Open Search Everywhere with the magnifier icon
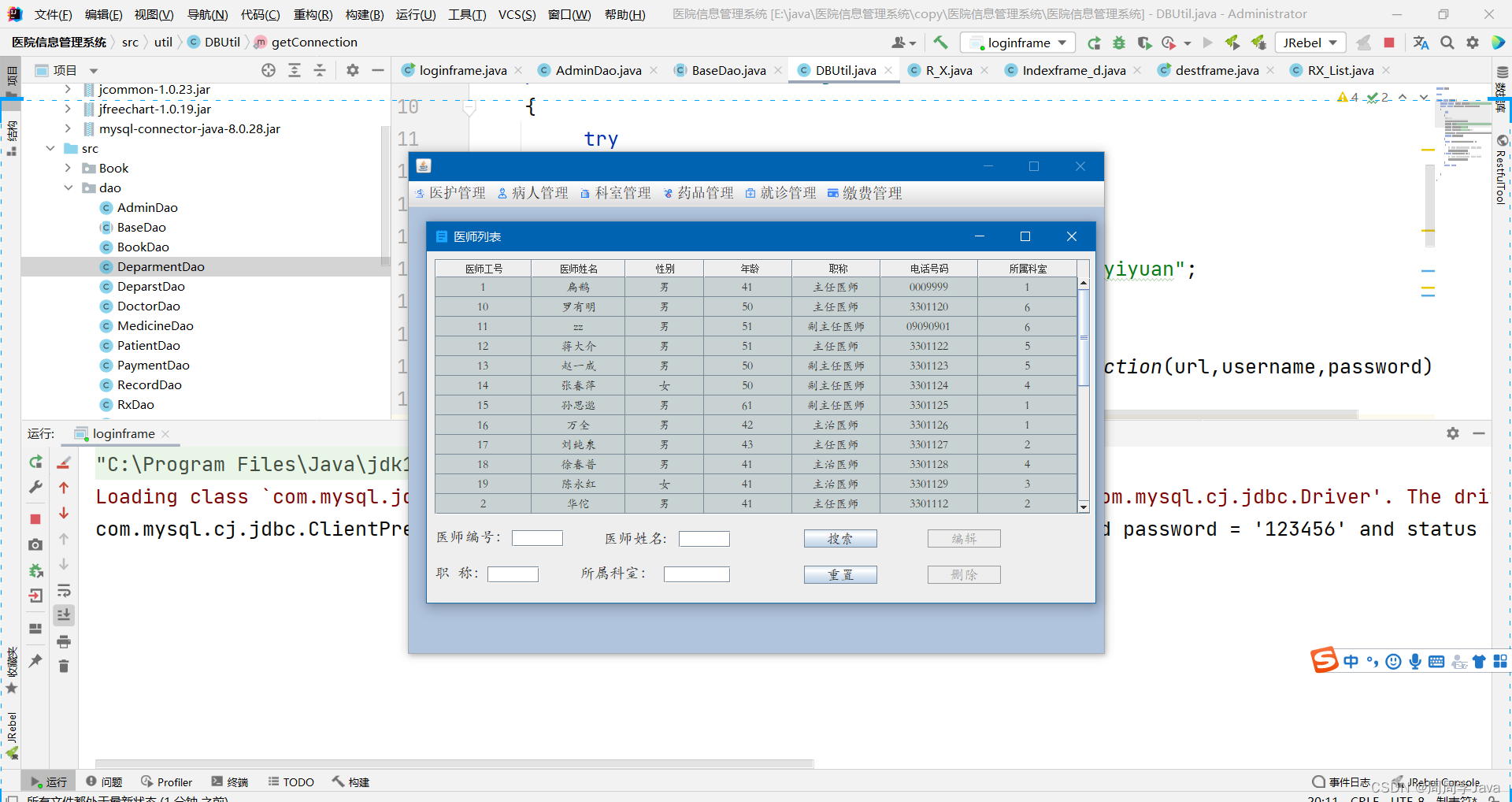The width and height of the screenshot is (1512, 802). 1447,43
